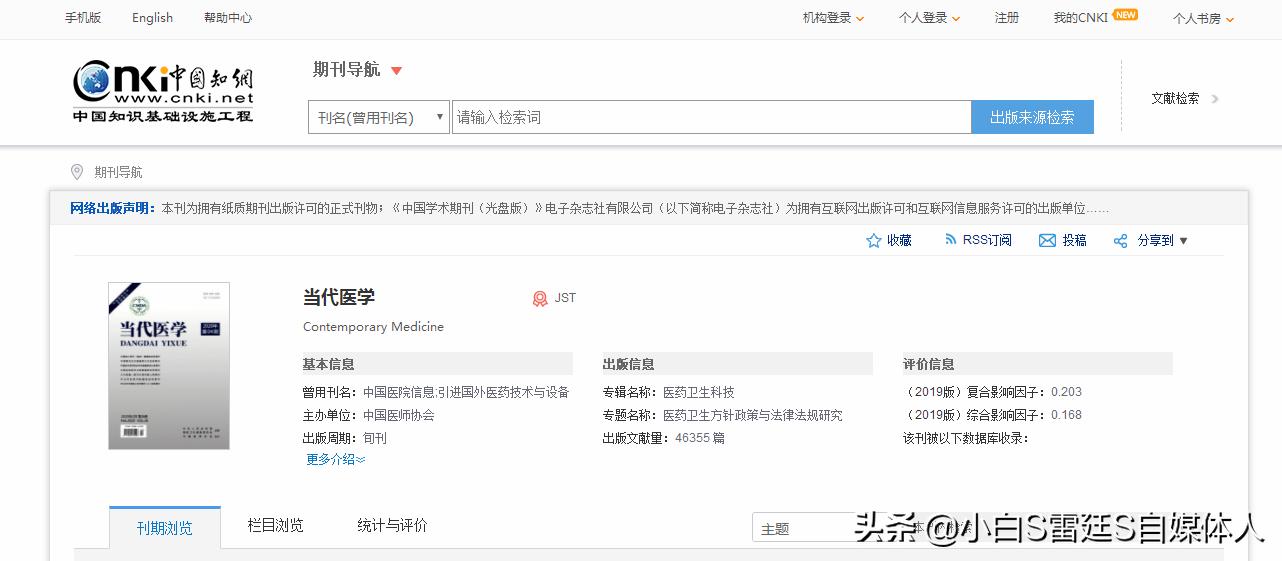The height and width of the screenshot is (561, 1282).
Task: Click the 综合影响因子 0.168 value
Action: coord(1066,415)
